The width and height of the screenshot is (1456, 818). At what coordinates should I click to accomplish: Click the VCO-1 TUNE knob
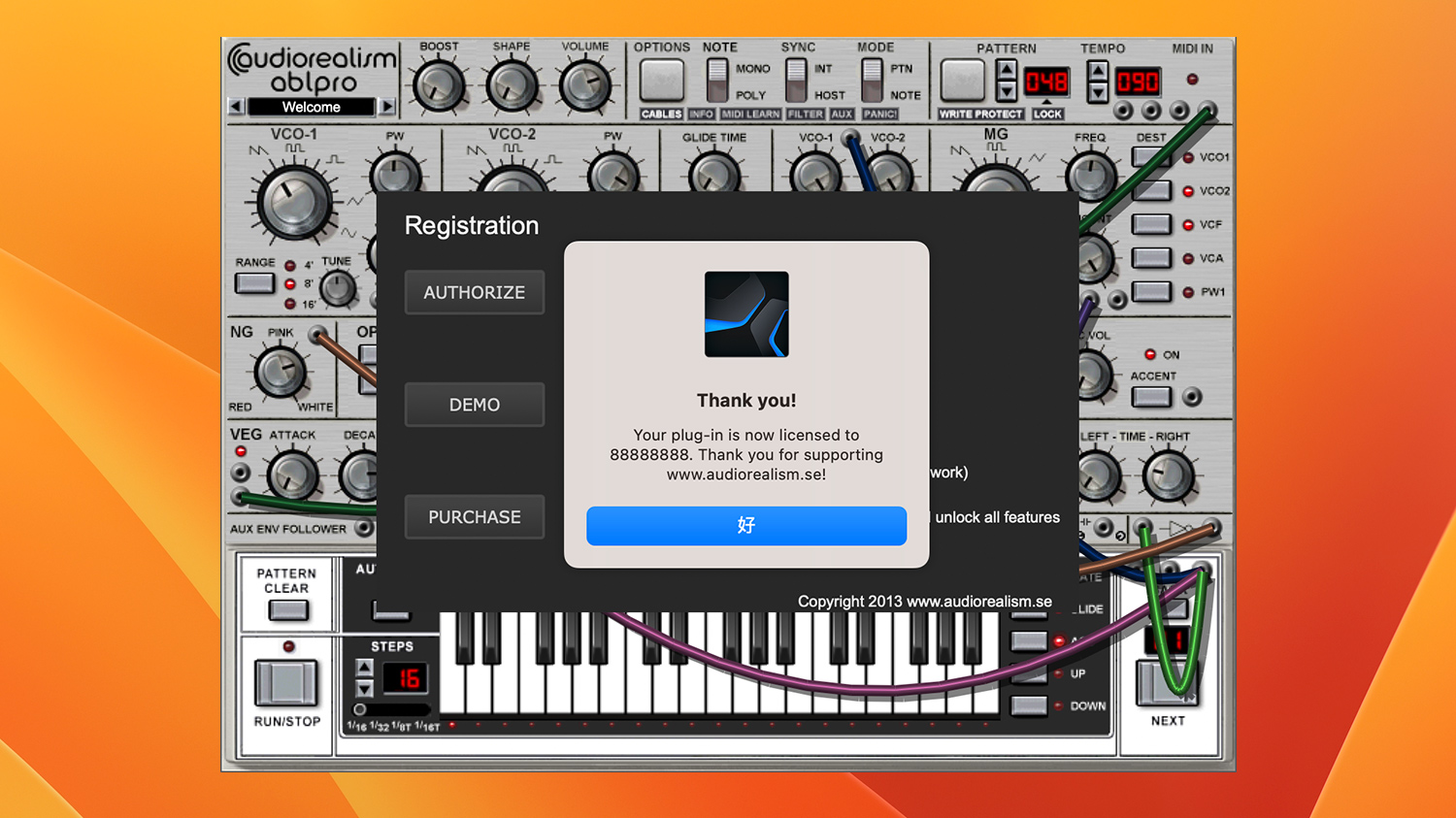(338, 289)
